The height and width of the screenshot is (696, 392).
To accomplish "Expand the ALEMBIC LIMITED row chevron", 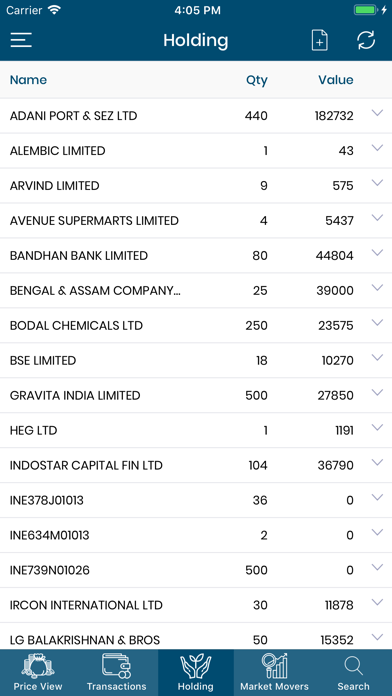I will pos(377,148).
